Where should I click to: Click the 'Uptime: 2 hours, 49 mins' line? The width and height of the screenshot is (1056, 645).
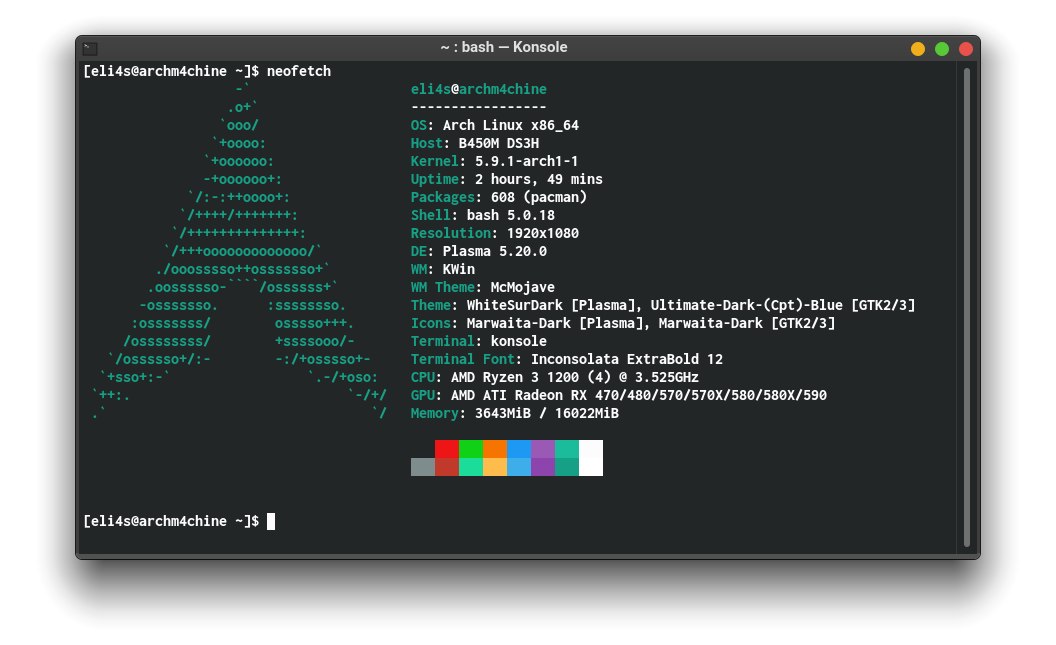click(506, 179)
